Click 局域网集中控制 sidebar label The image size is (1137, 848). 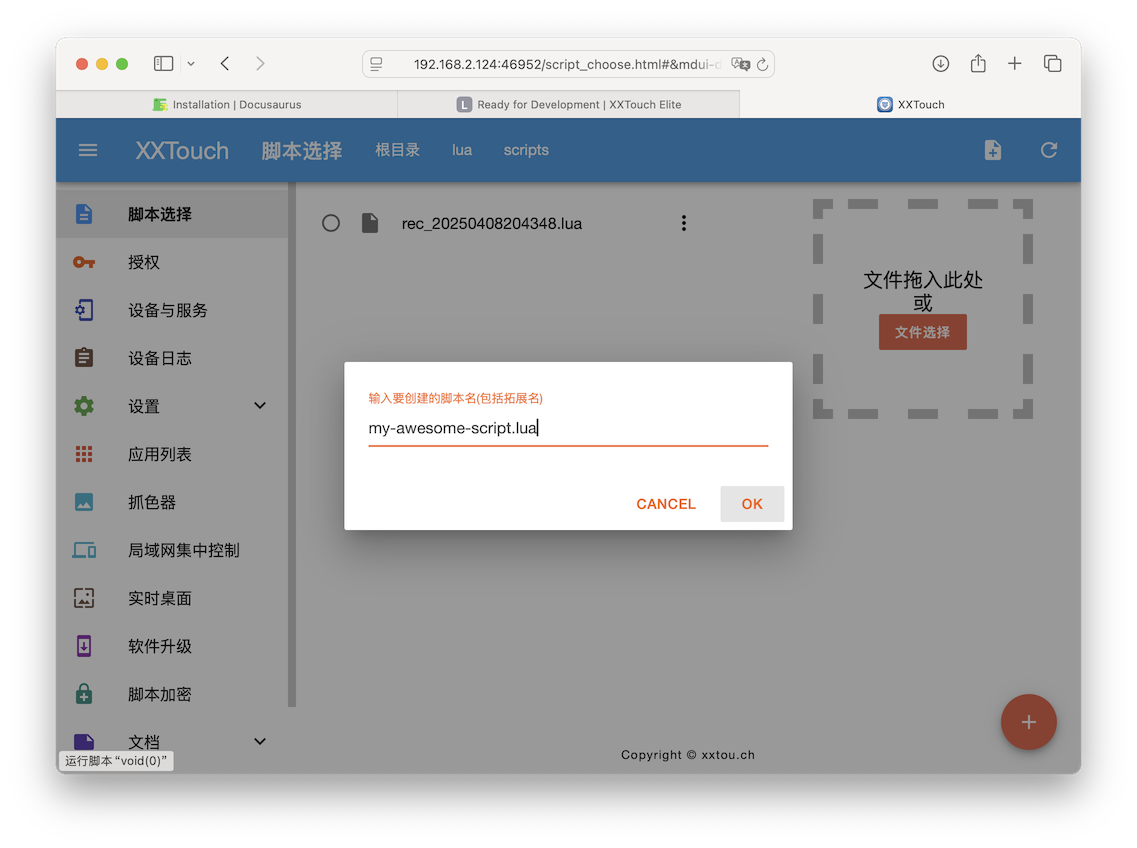coord(183,550)
